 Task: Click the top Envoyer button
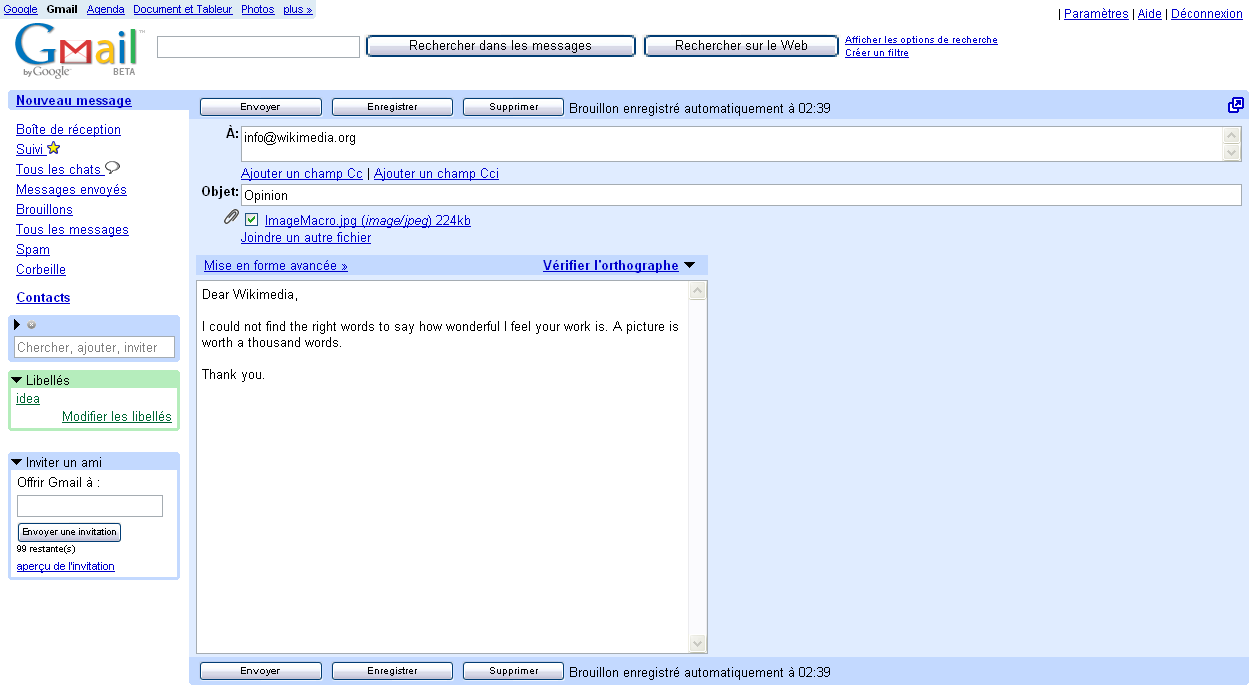point(260,107)
